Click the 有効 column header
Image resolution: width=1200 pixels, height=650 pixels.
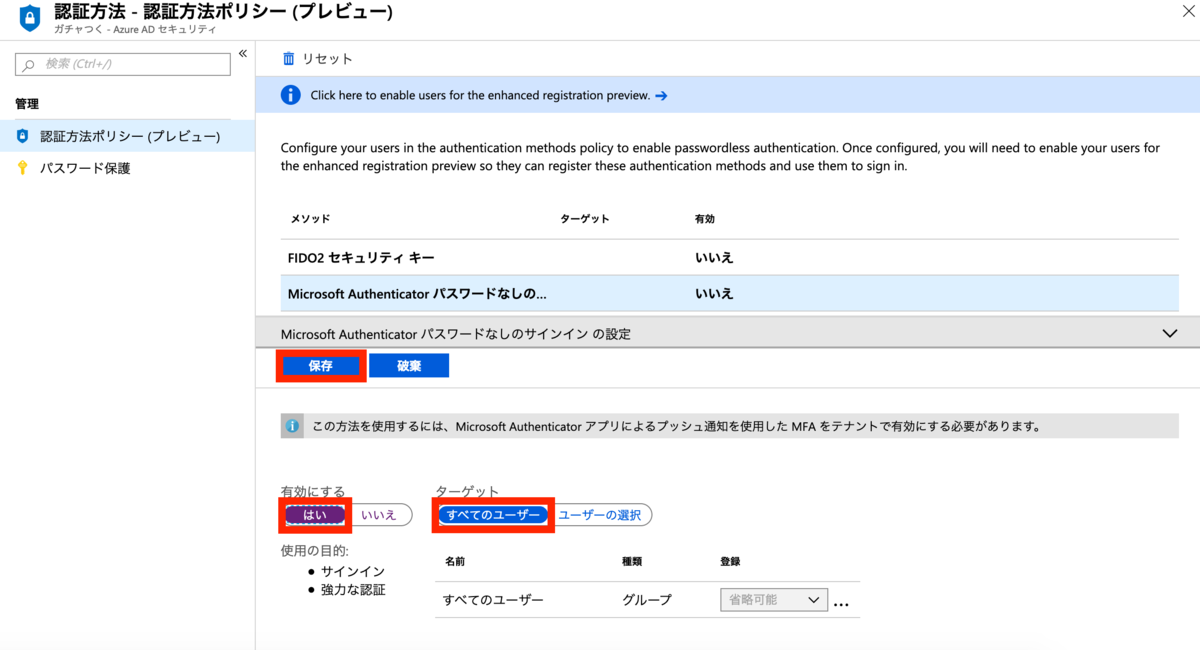coord(704,218)
